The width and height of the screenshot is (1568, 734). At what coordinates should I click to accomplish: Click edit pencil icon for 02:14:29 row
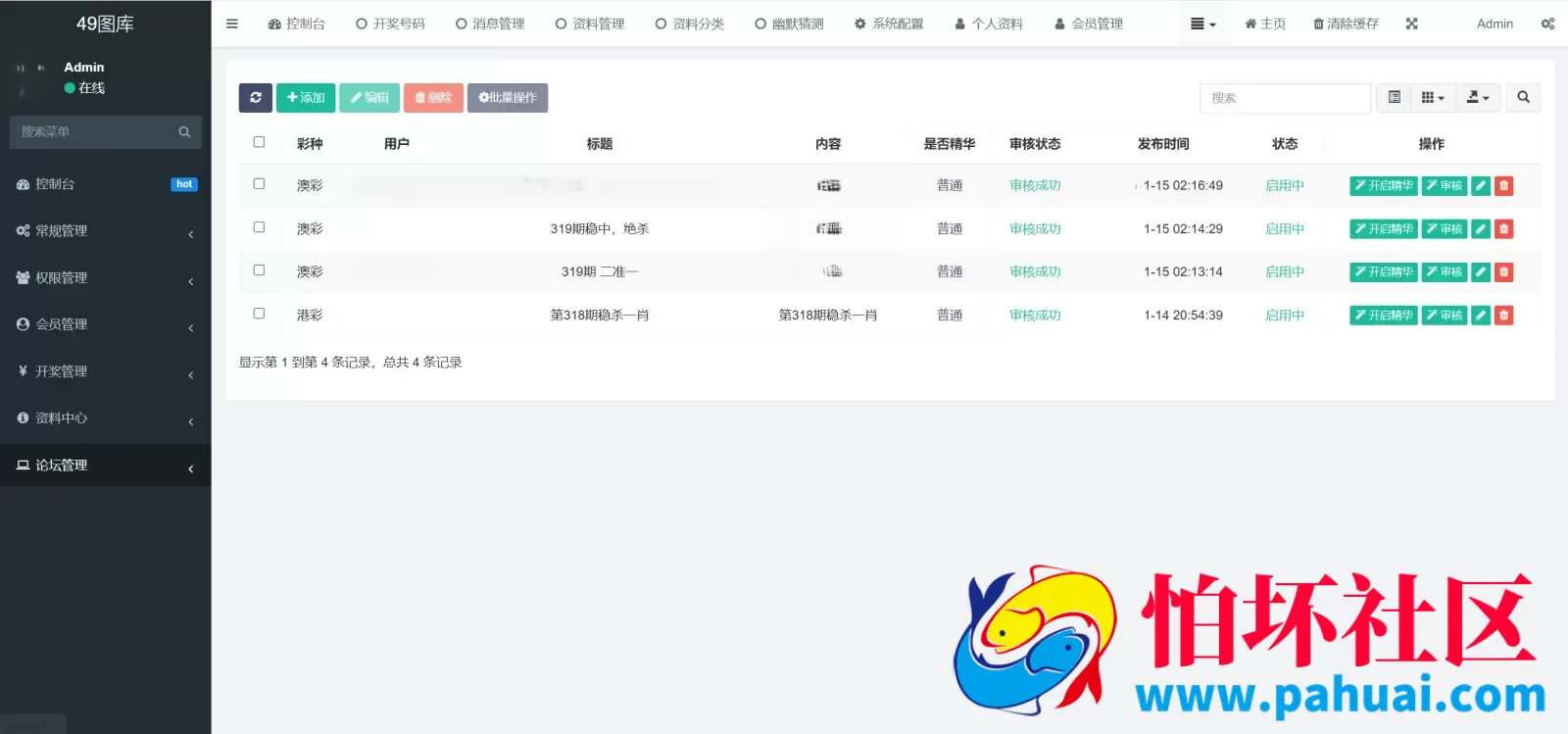(x=1481, y=228)
